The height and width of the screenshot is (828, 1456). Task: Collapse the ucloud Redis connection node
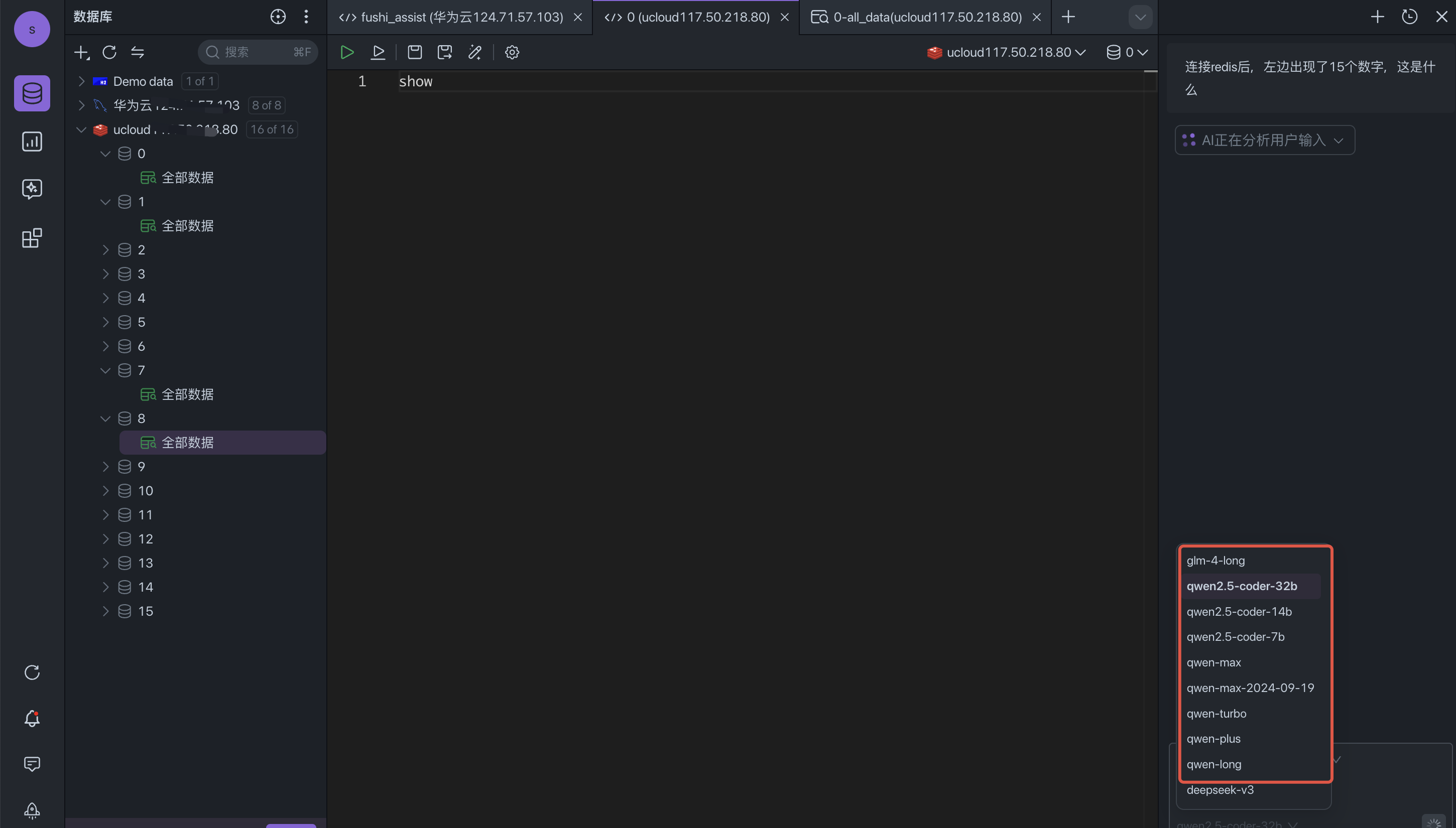click(x=81, y=129)
